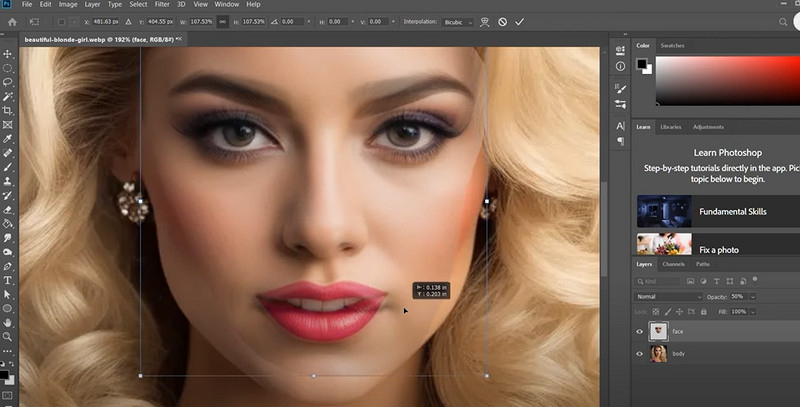Open the Edit Toolbar three-dots button
The height and width of the screenshot is (407, 800).
(x=8, y=351)
